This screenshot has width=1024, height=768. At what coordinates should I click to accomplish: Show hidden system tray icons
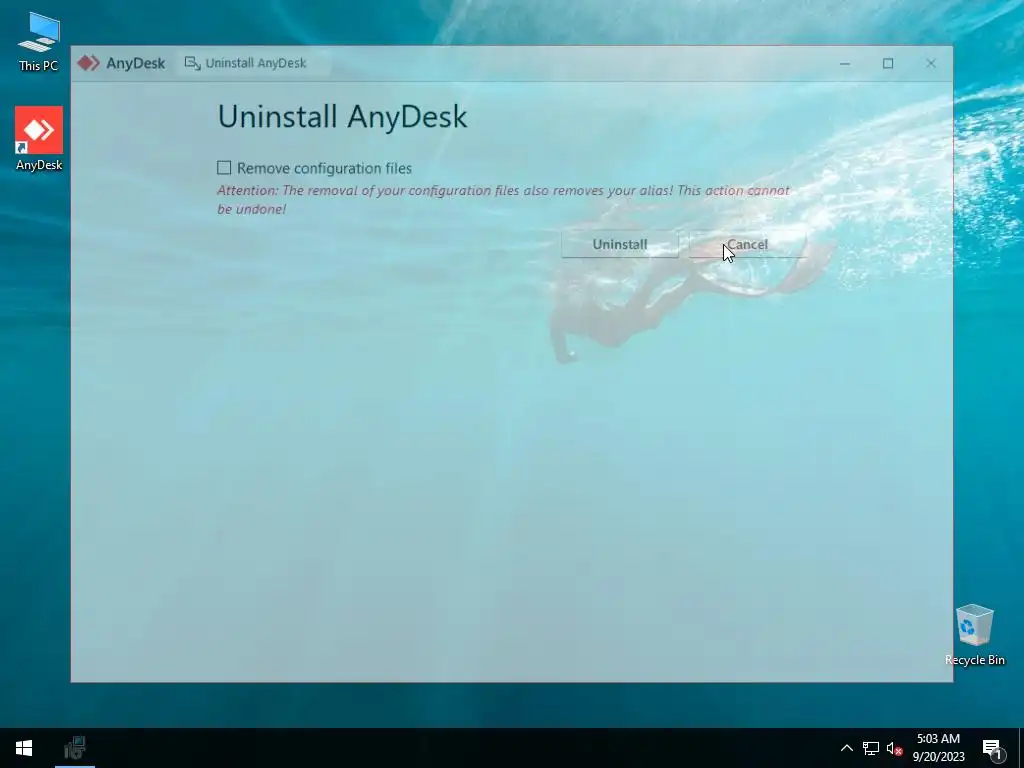click(x=846, y=748)
